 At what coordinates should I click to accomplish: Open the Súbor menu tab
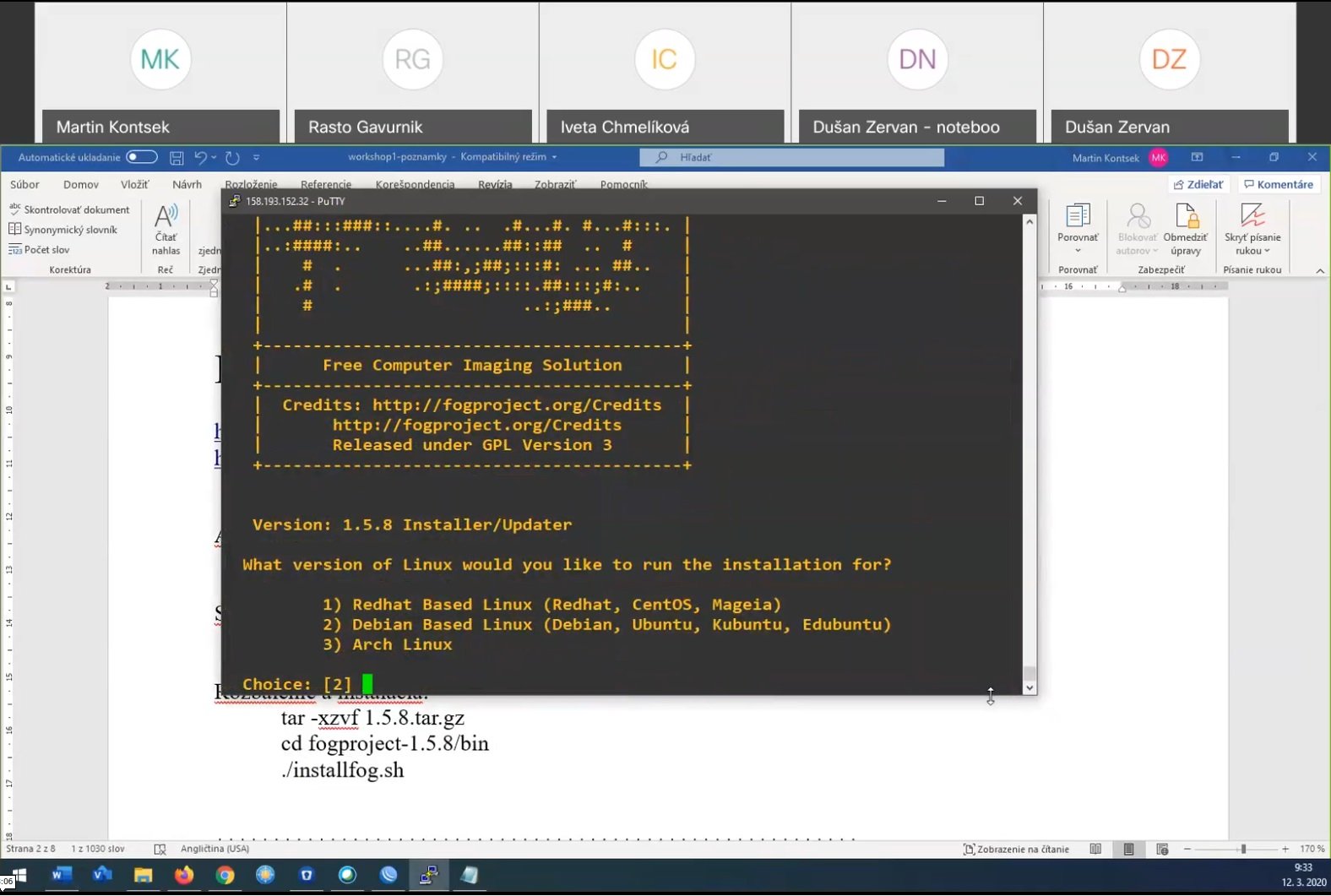(24, 184)
